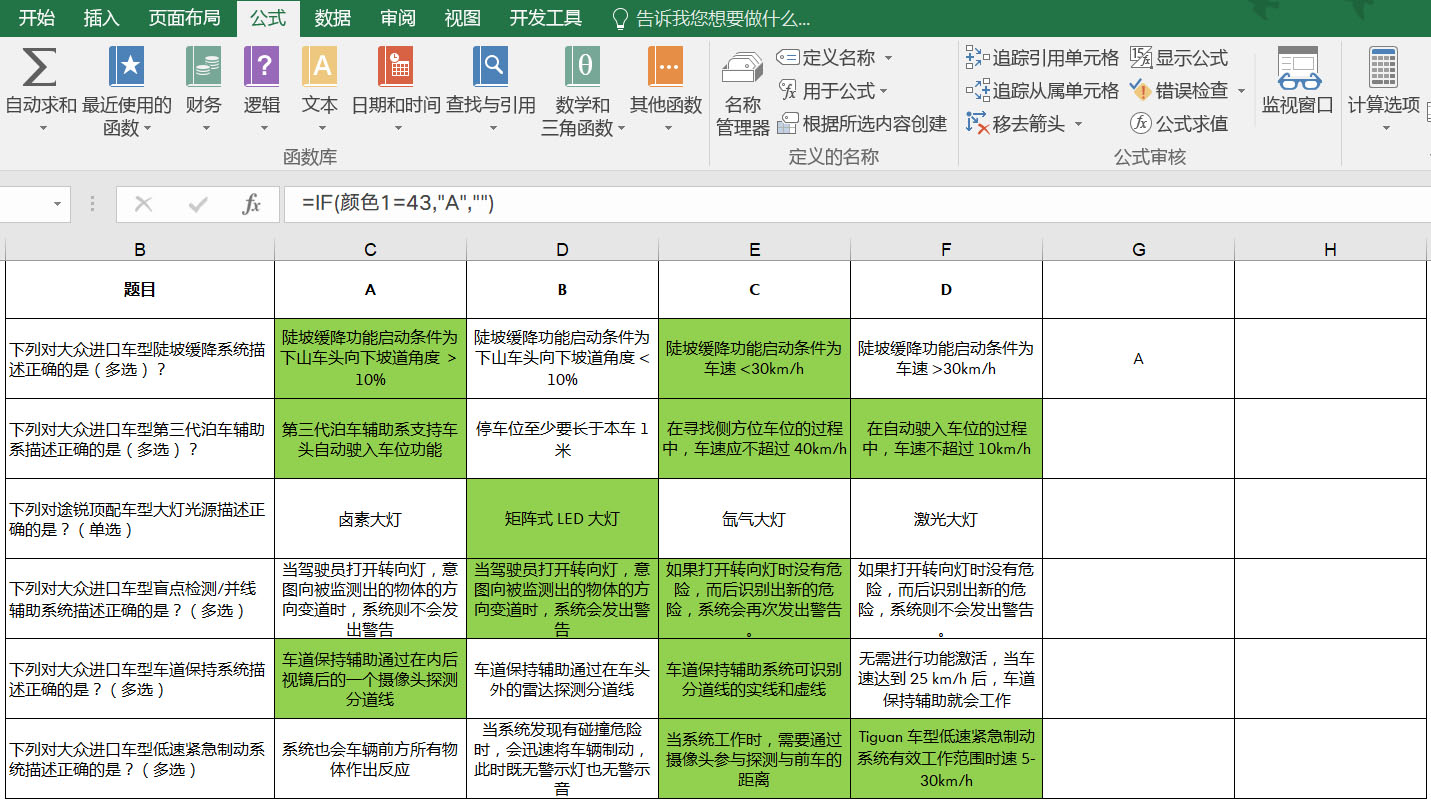Click cell 氙气大灯
The image size is (1431, 805).
(754, 519)
